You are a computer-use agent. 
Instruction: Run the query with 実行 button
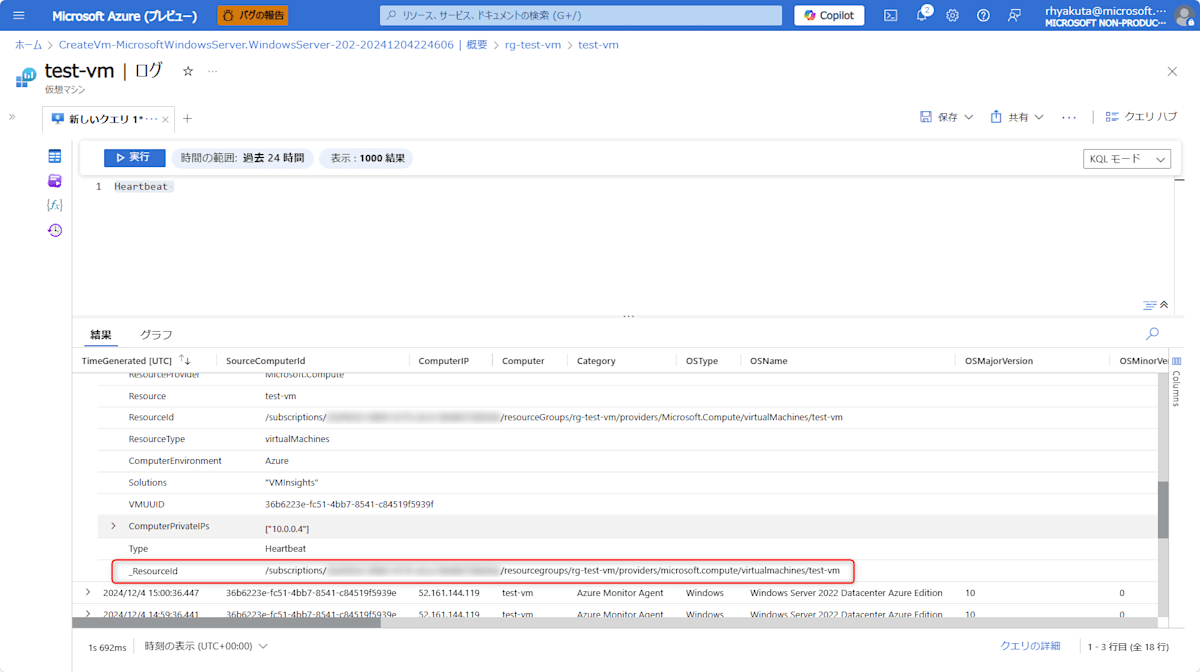tap(135, 158)
